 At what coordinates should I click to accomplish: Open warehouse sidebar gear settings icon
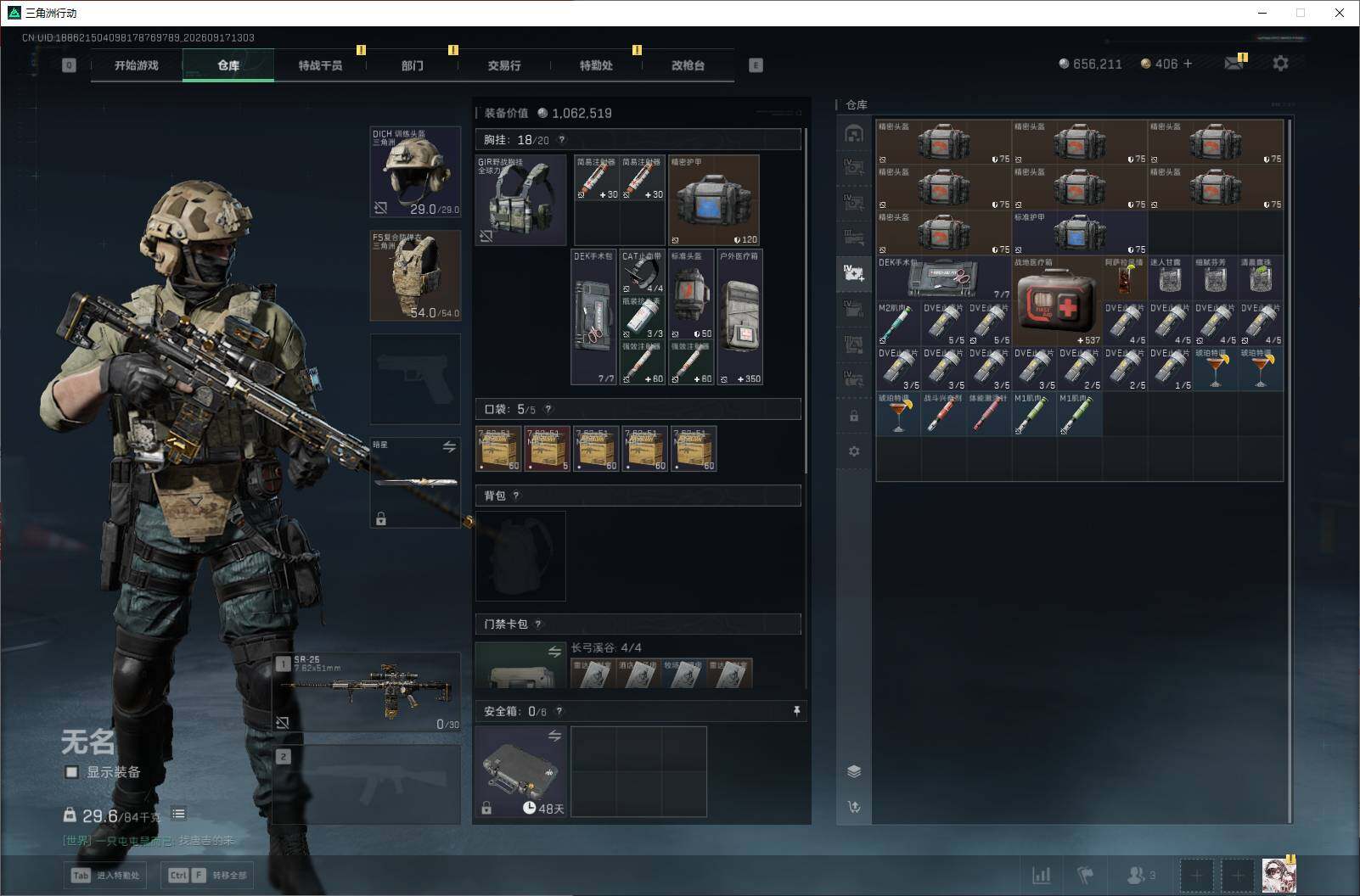(x=854, y=451)
